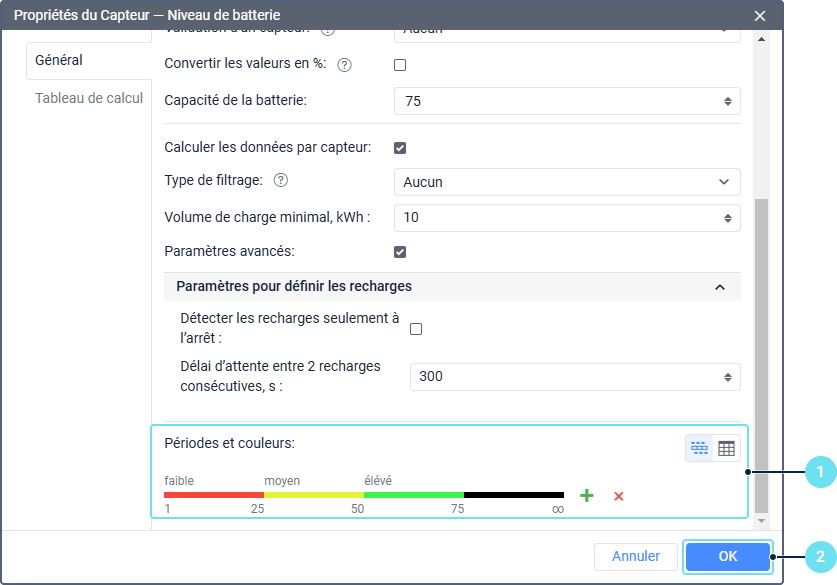
Task: Open the Général tab
Action: [59, 60]
